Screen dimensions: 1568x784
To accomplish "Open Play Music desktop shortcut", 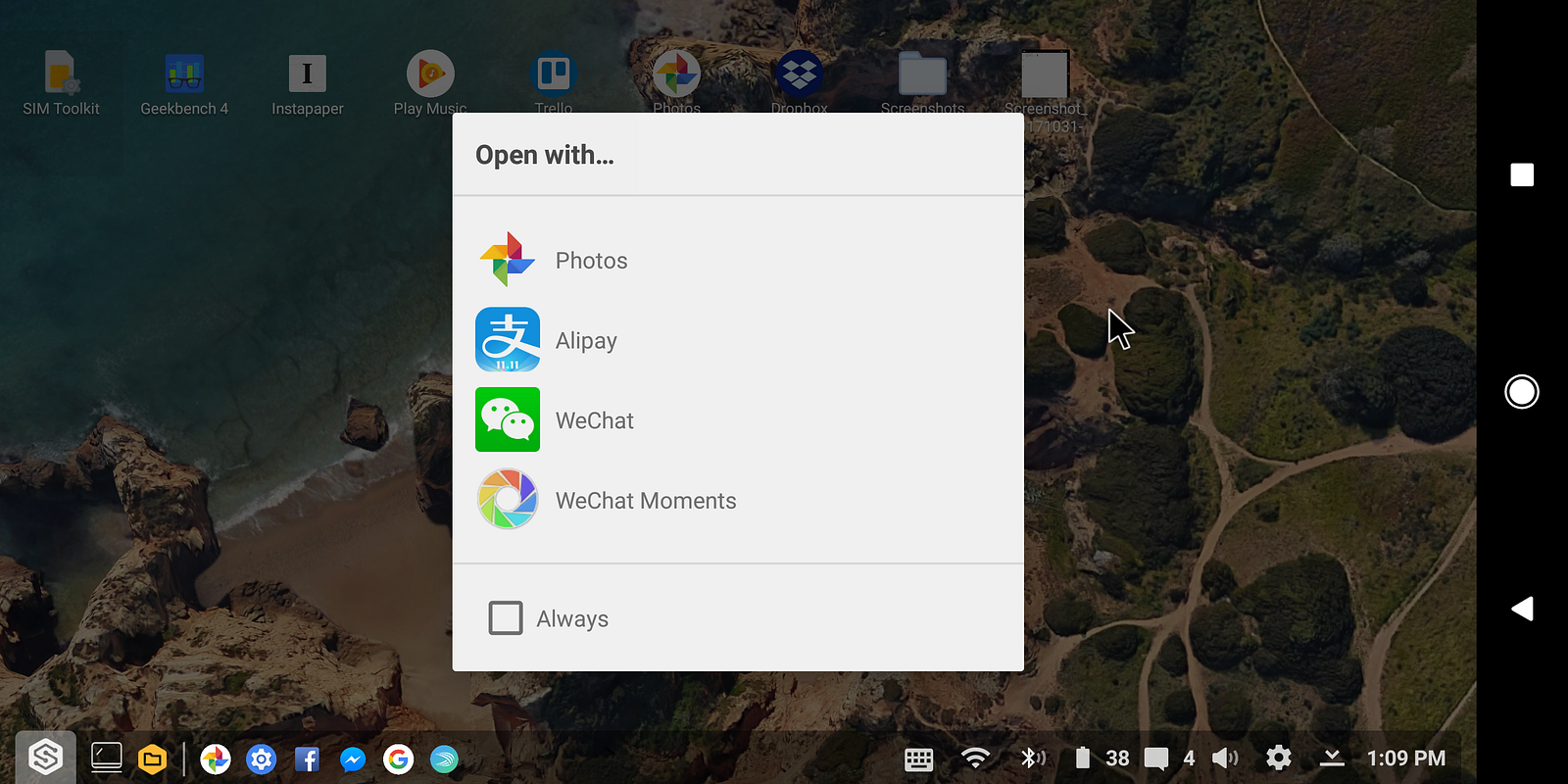I will (x=430, y=83).
